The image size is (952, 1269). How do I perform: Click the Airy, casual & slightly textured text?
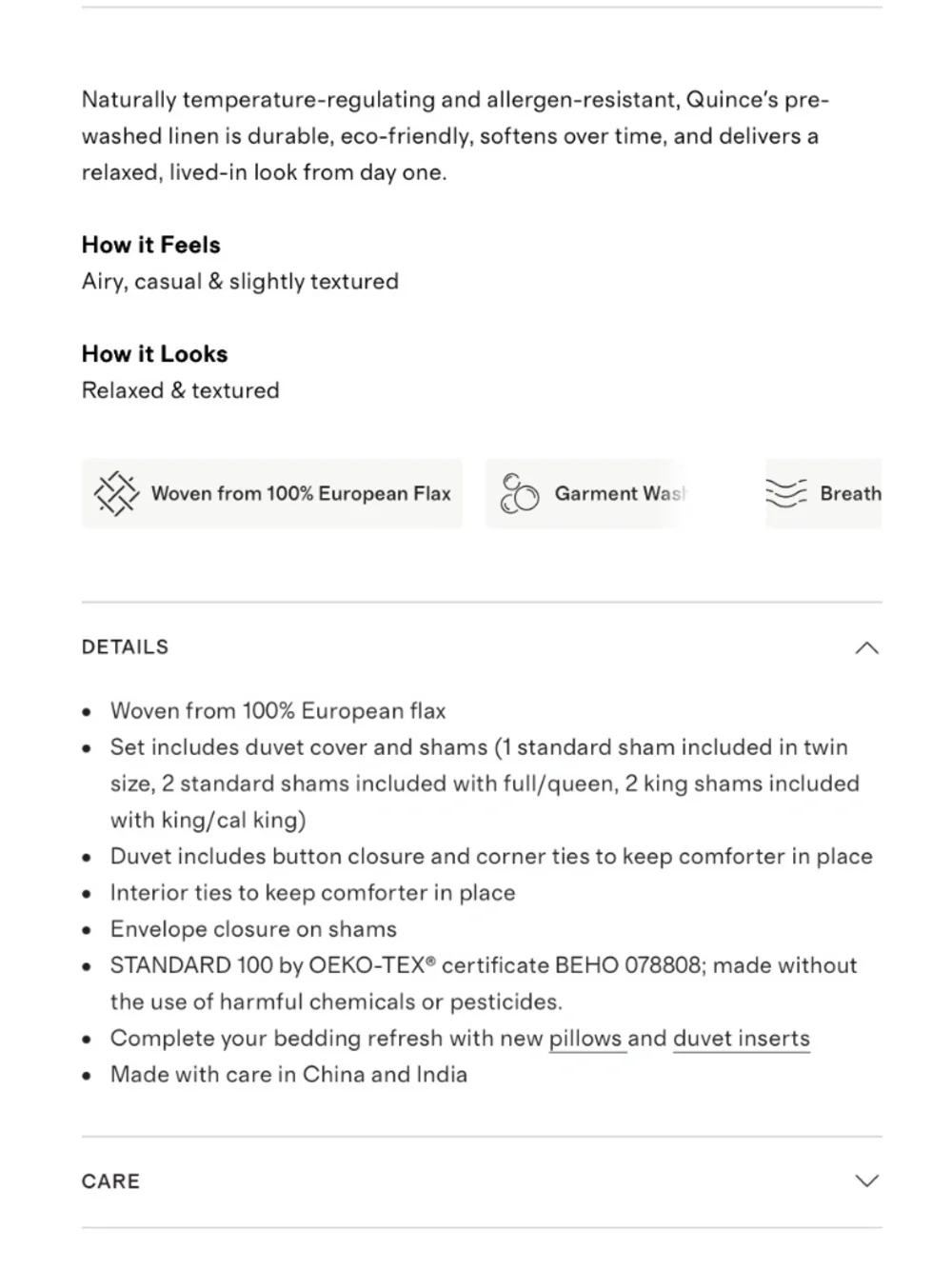[240, 282]
